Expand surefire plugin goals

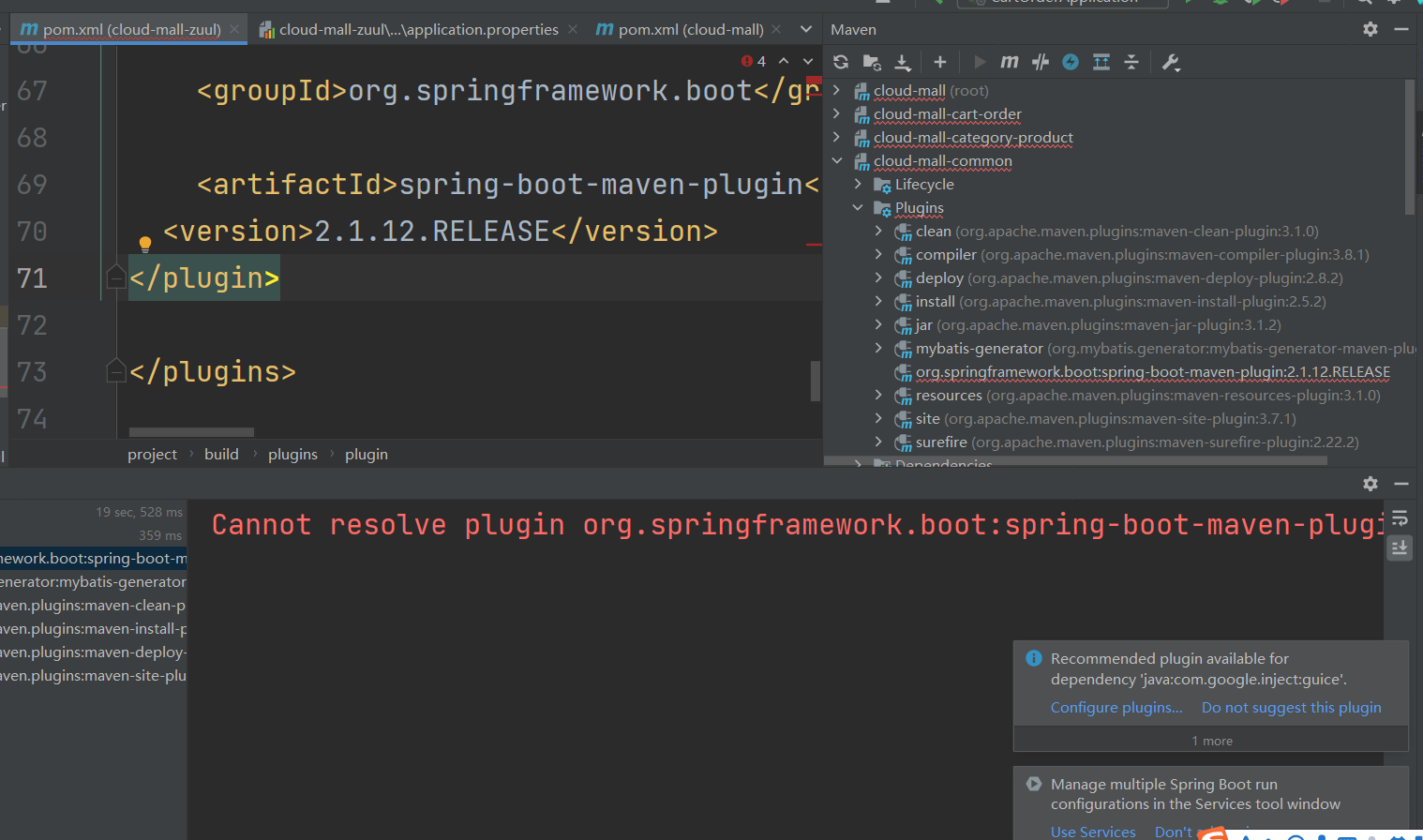878,442
